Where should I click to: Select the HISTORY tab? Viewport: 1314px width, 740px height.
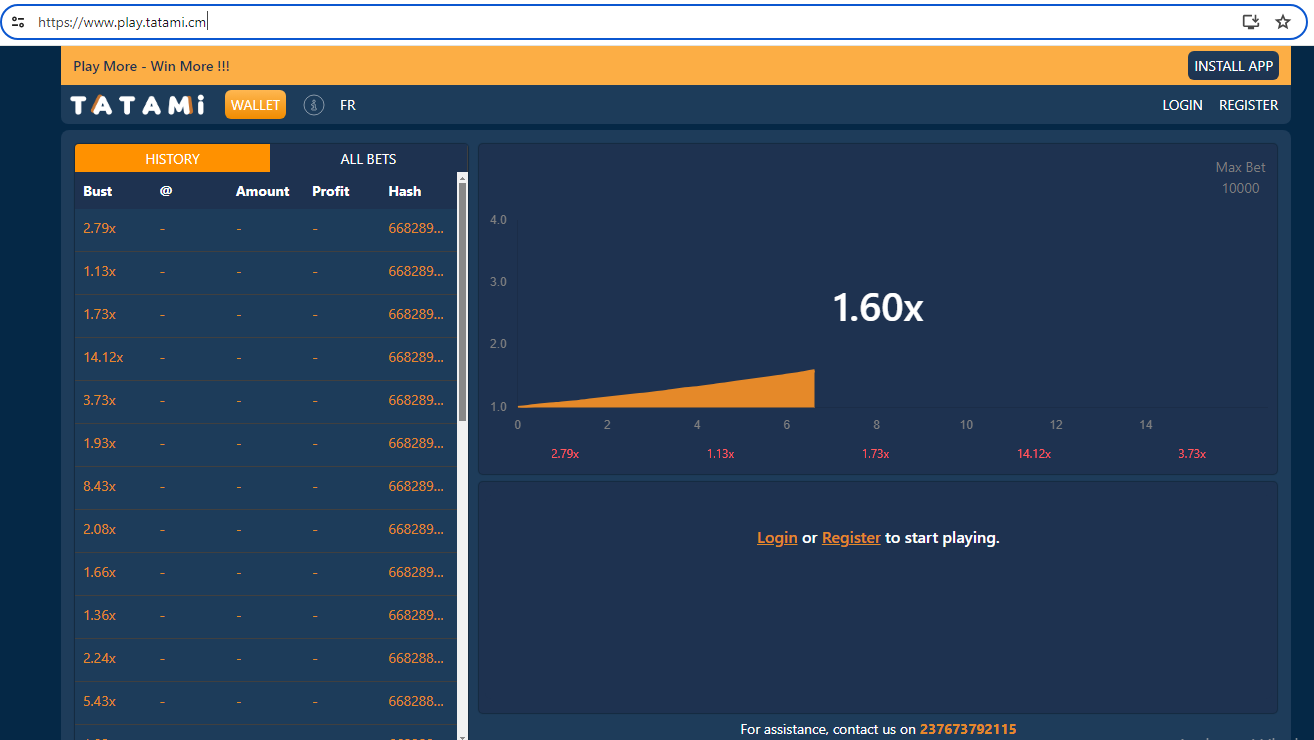tap(172, 159)
